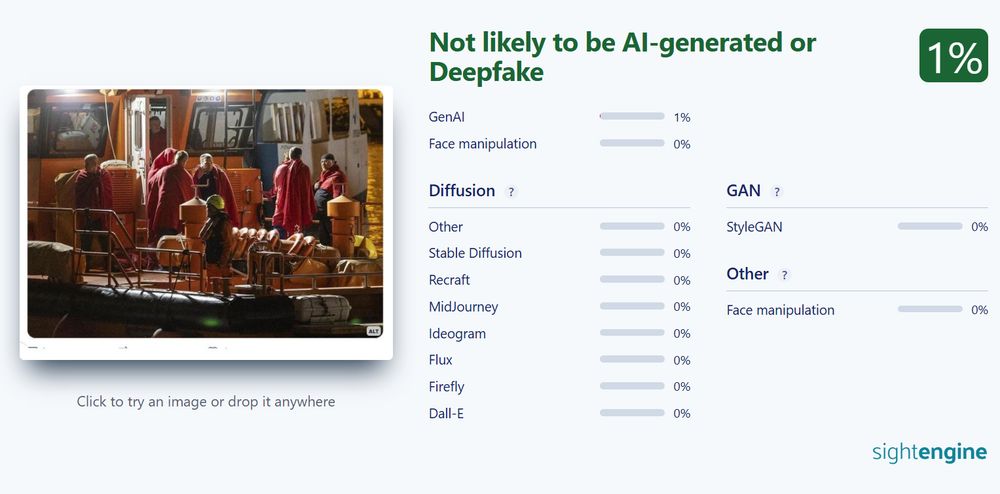The height and width of the screenshot is (494, 1000).
Task: Click the help icon beside Diffusion
Action: coord(511,191)
